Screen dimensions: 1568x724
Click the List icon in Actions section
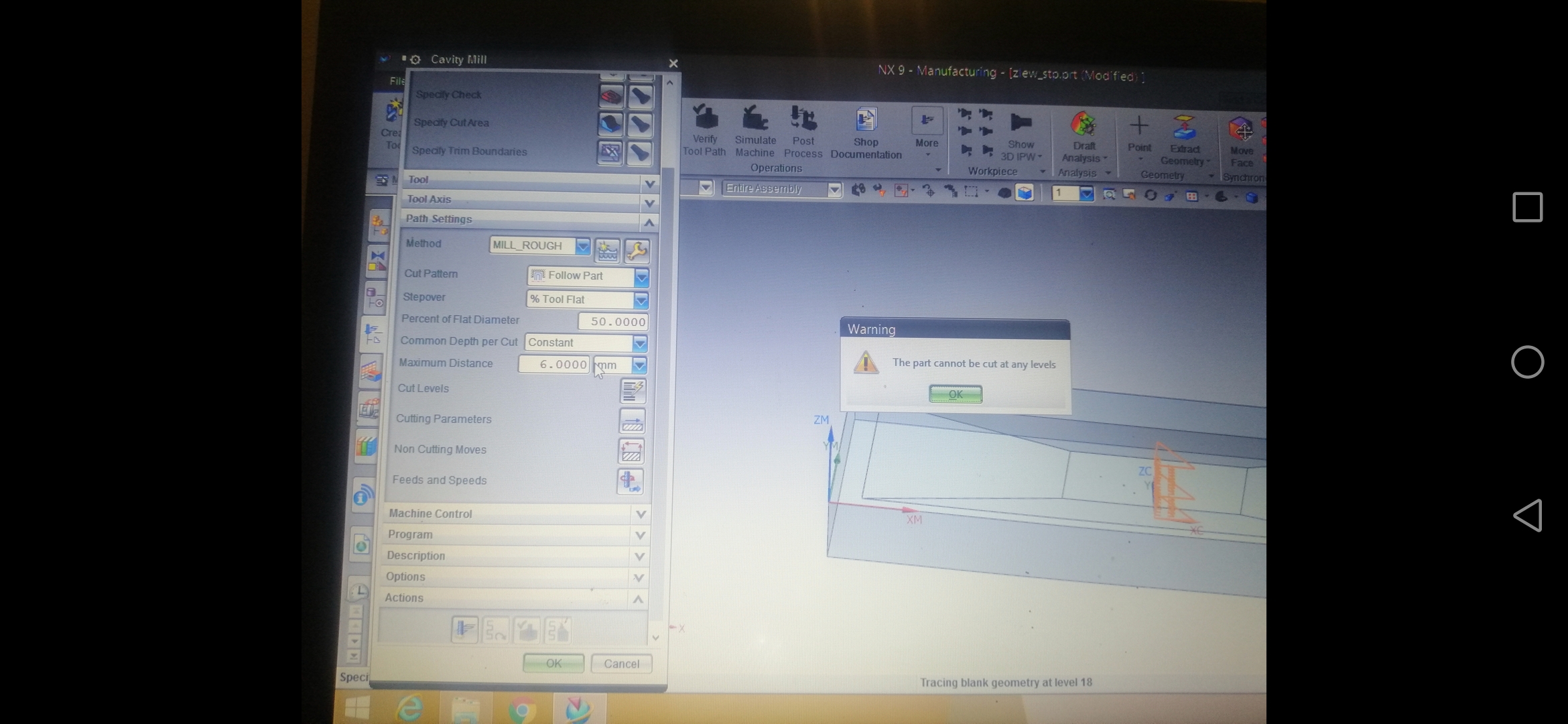click(x=558, y=630)
